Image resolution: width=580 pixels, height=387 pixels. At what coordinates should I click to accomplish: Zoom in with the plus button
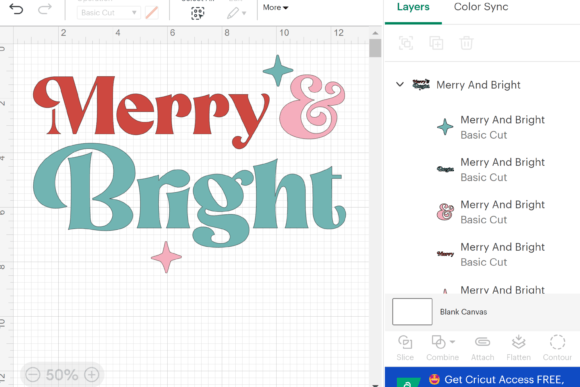tap(91, 375)
